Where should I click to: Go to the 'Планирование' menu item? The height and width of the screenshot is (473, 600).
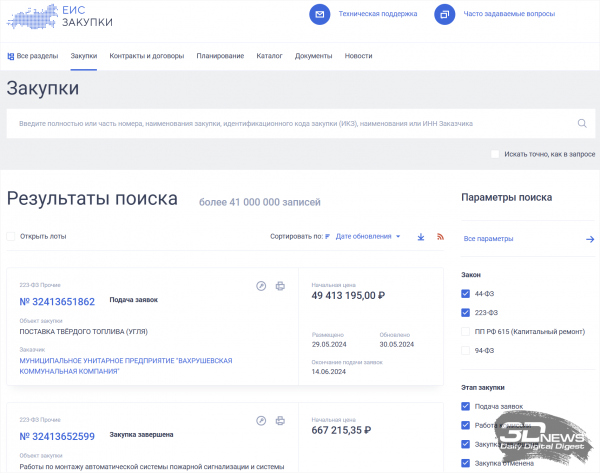[220, 56]
